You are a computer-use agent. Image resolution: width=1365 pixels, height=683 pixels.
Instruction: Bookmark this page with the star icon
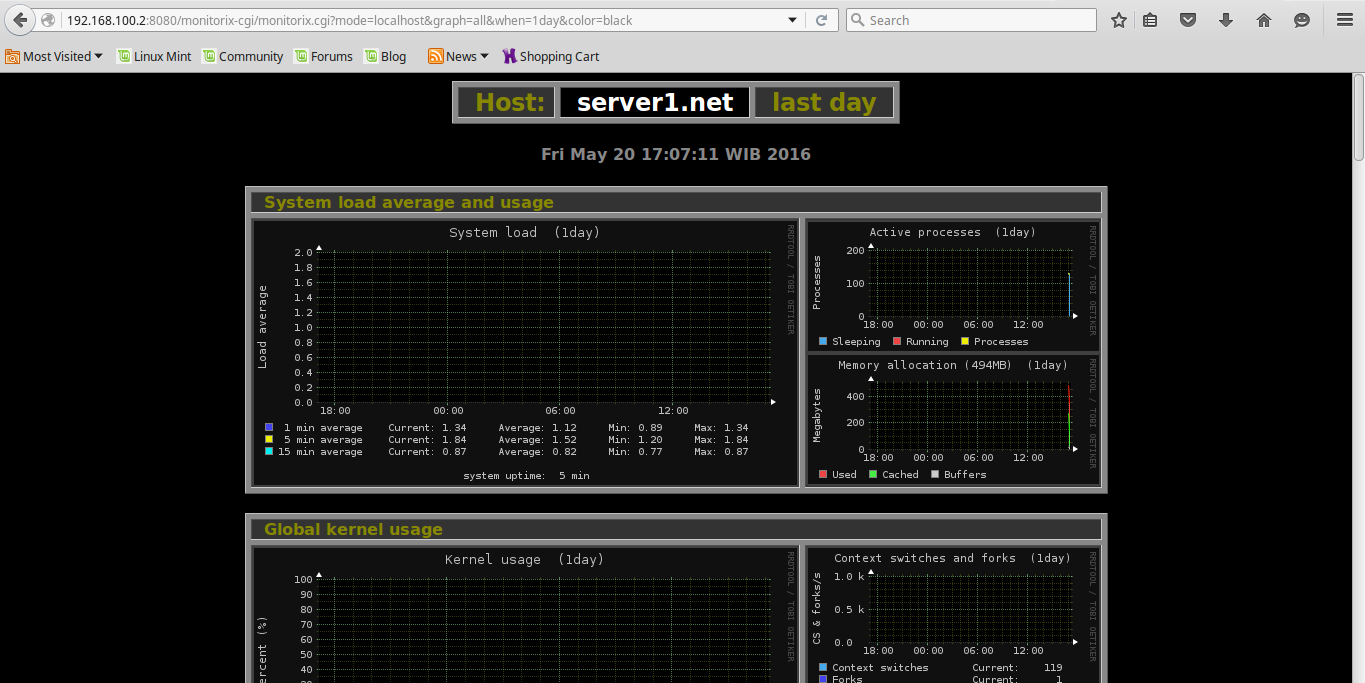coord(1119,20)
